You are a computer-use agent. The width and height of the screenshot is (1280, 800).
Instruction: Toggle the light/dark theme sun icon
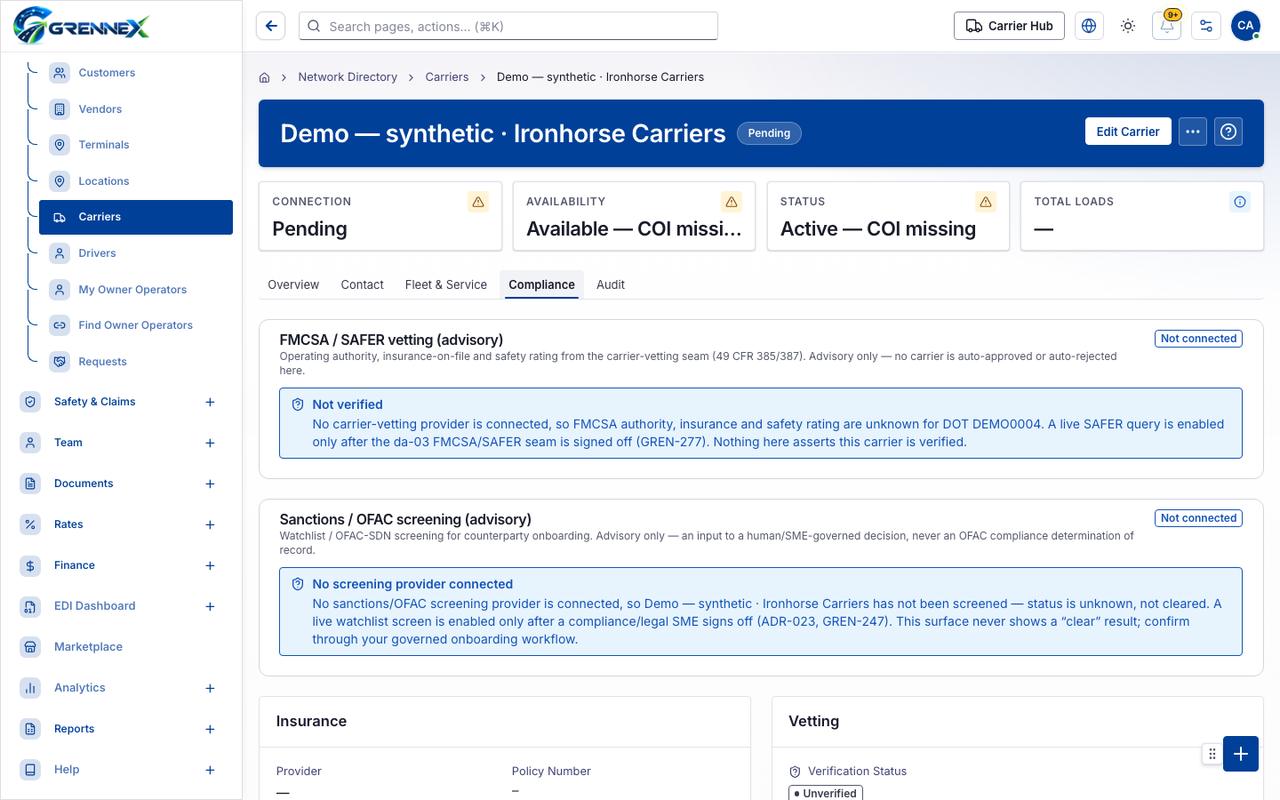point(1128,26)
